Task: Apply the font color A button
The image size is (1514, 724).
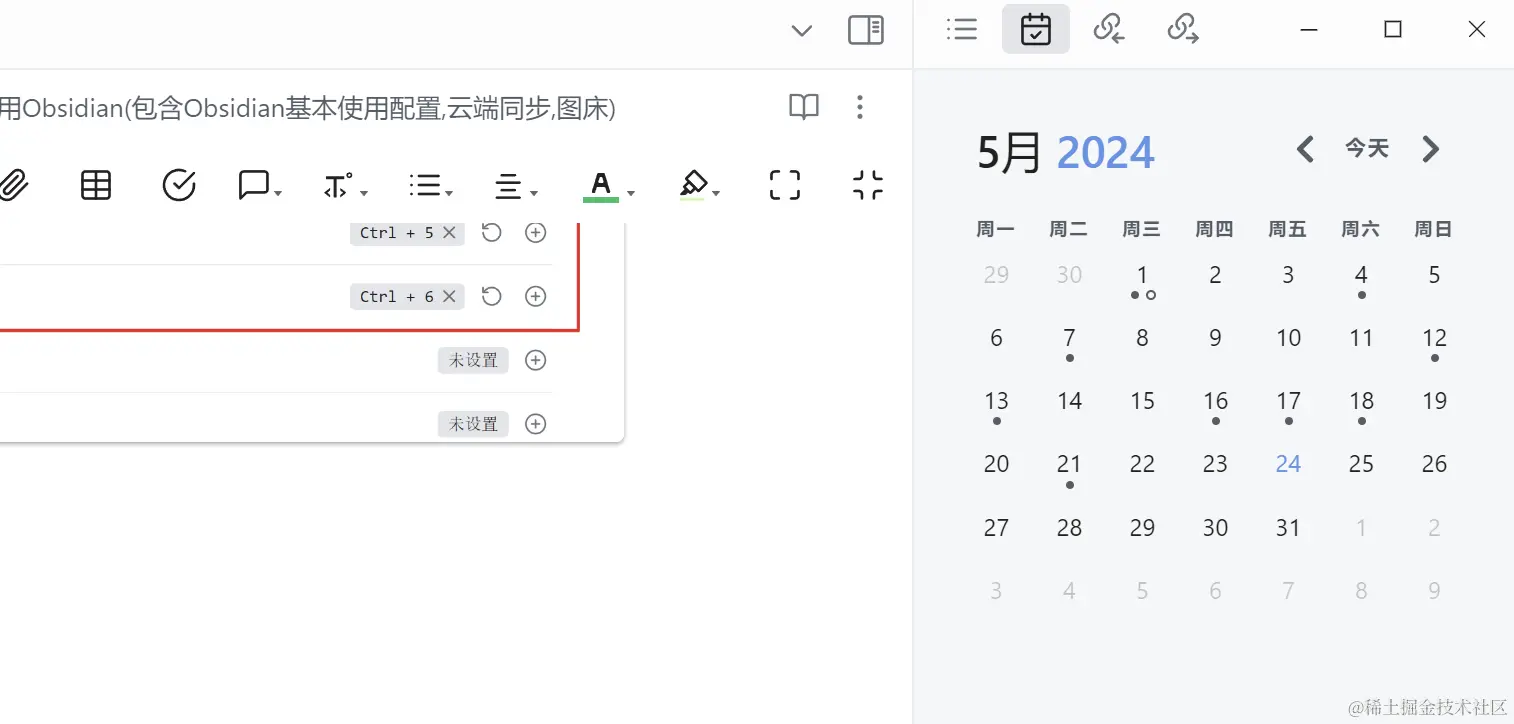Action: [x=601, y=186]
